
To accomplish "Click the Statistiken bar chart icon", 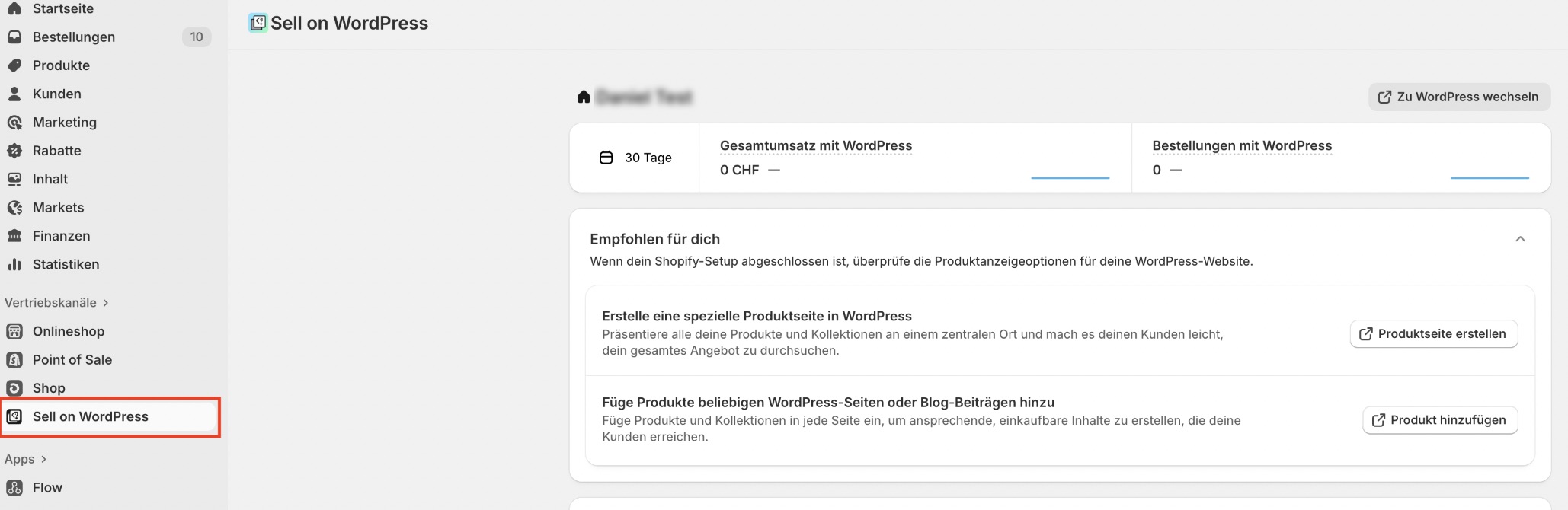I will [x=14, y=264].
